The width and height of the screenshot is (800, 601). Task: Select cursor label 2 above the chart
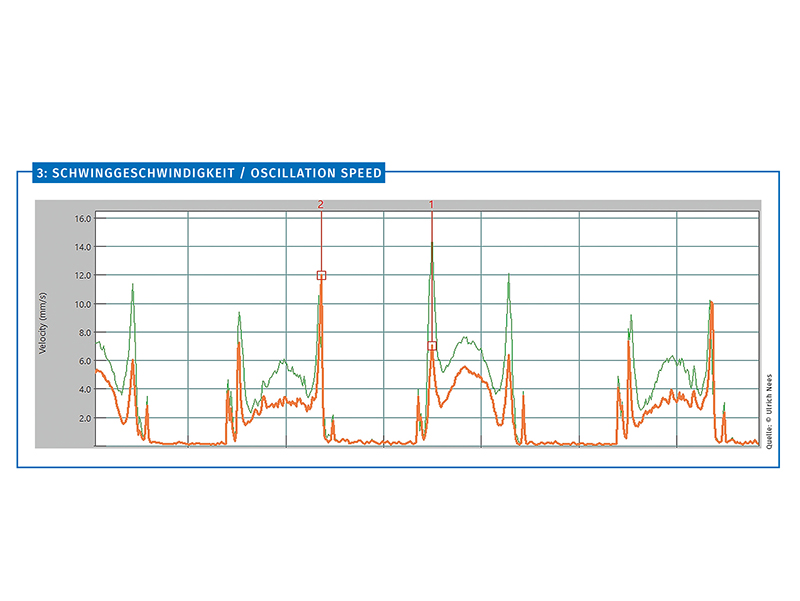(x=321, y=204)
